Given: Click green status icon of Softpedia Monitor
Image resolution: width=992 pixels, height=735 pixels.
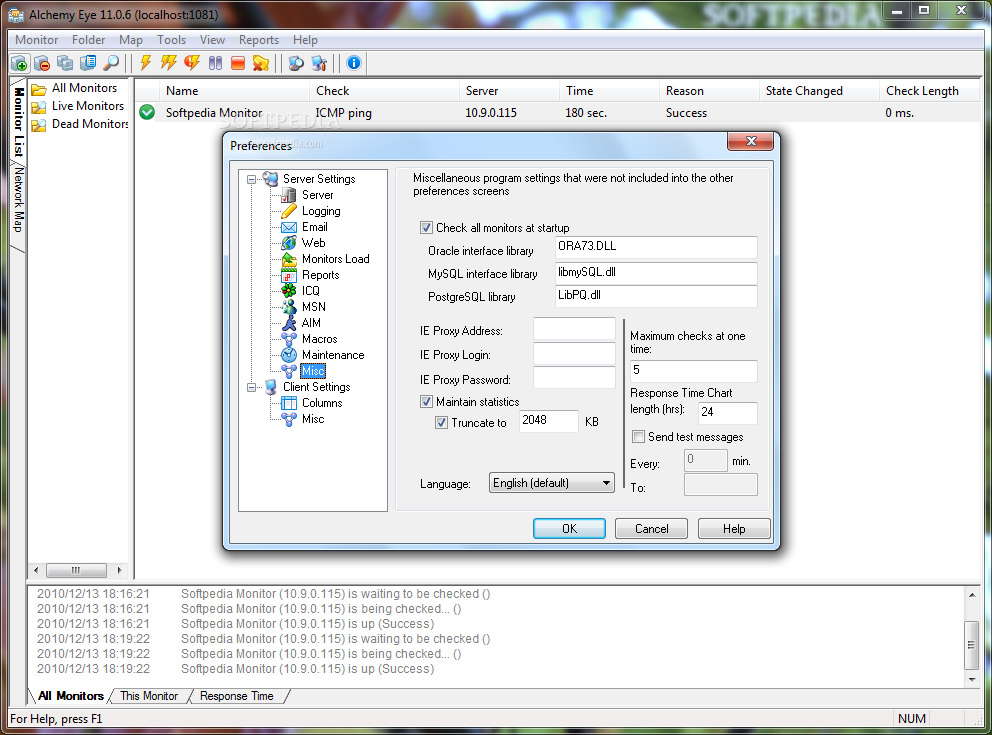Looking at the screenshot, I should click(147, 113).
